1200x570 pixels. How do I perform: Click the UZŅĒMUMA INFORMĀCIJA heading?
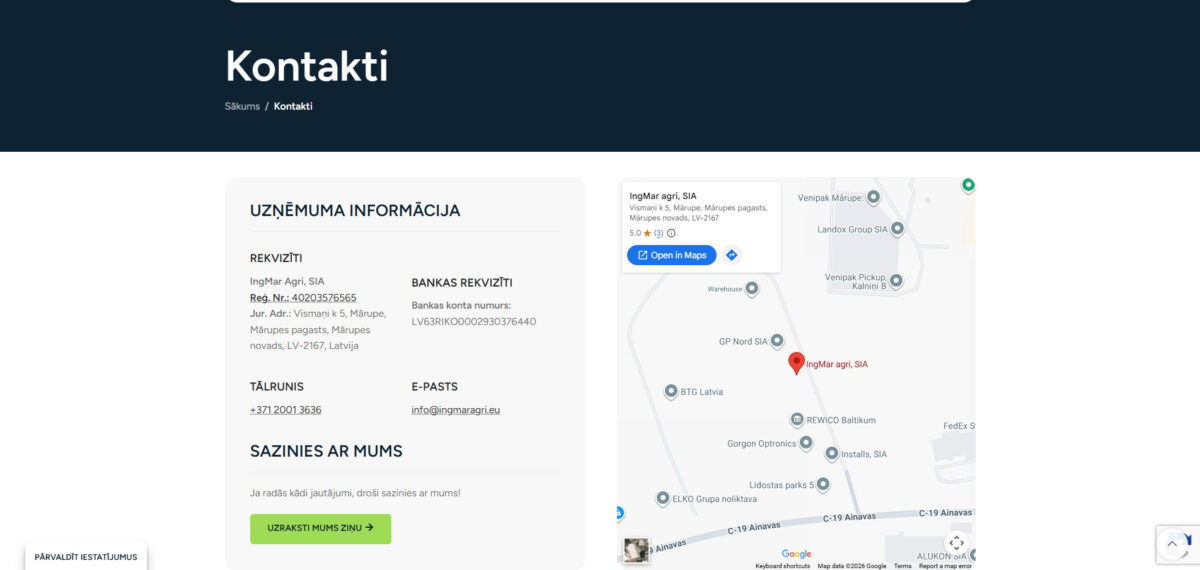click(x=355, y=211)
